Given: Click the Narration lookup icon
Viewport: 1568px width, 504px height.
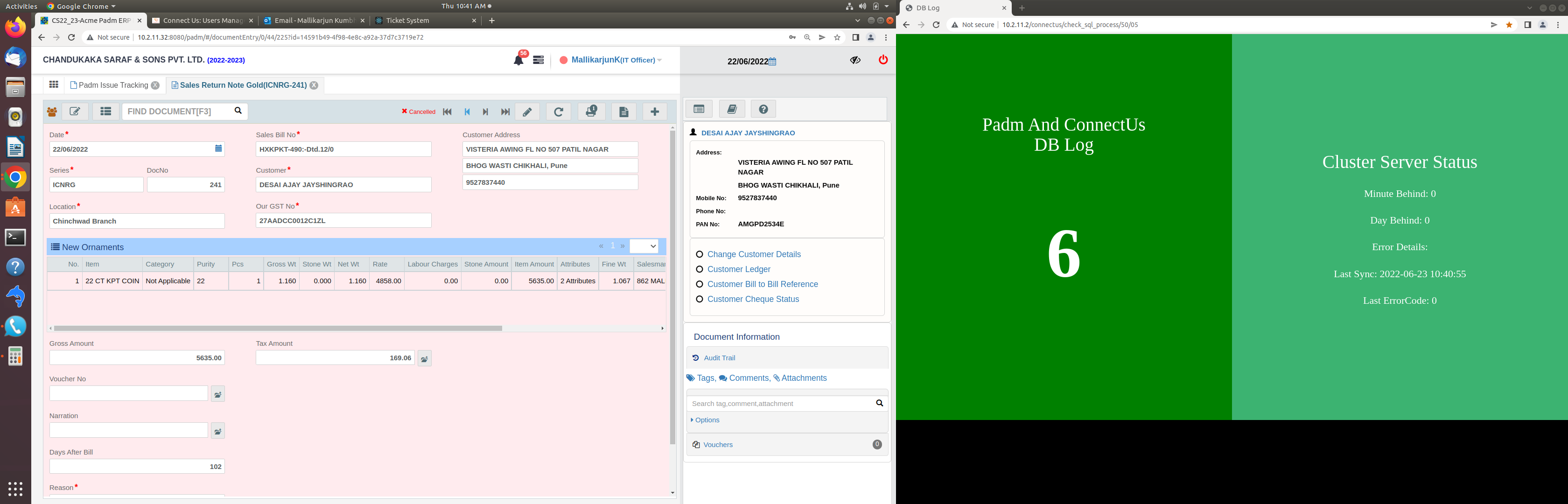Looking at the screenshot, I should (x=218, y=431).
